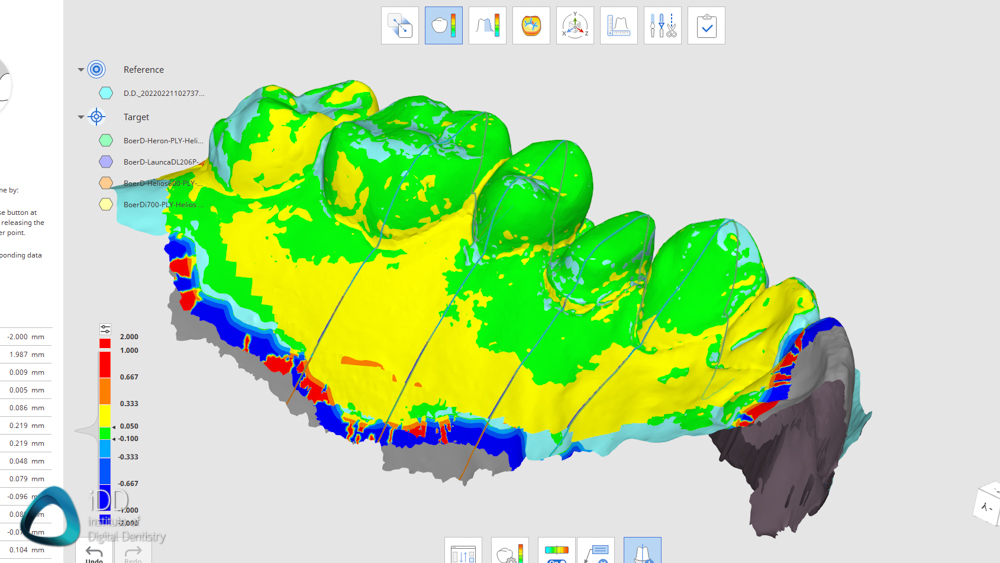Click the view cube in corner
This screenshot has height=563, width=1000.
coord(987,504)
